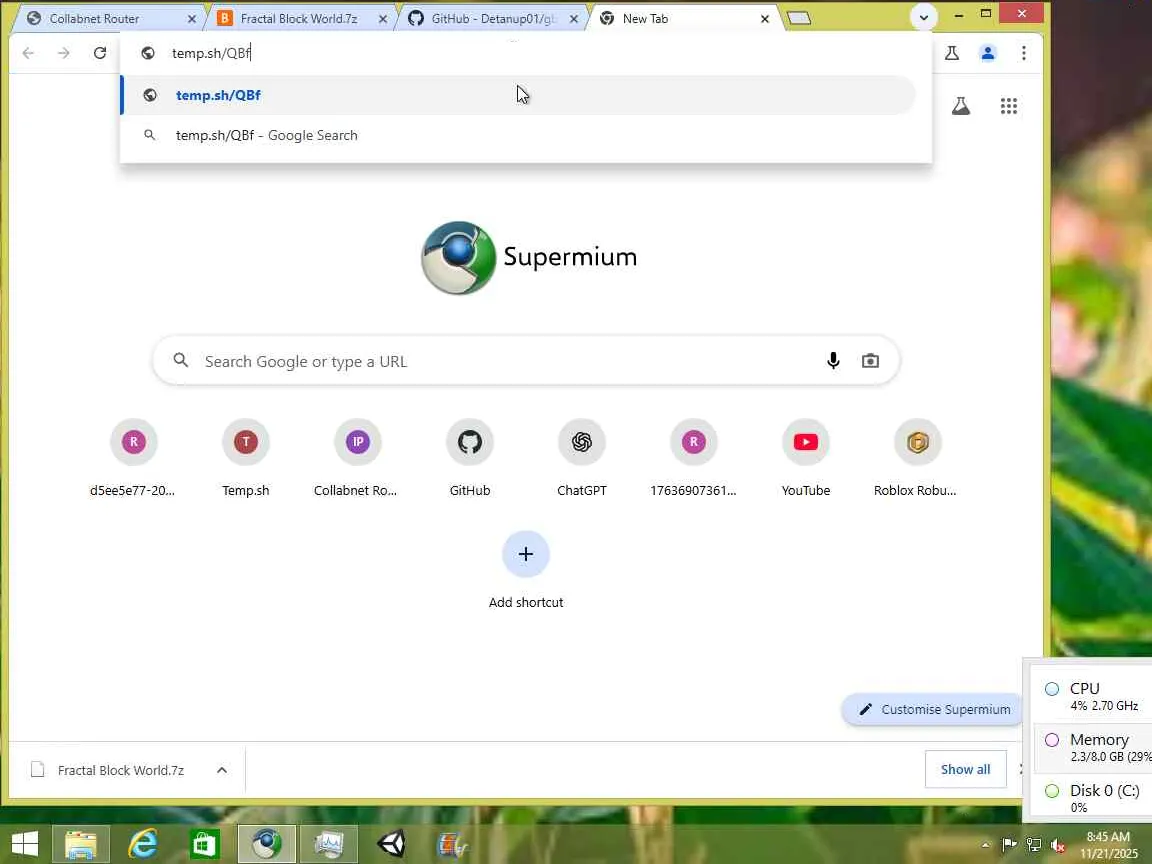Show hidden system tray icons
The height and width of the screenshot is (864, 1152).
click(986, 845)
